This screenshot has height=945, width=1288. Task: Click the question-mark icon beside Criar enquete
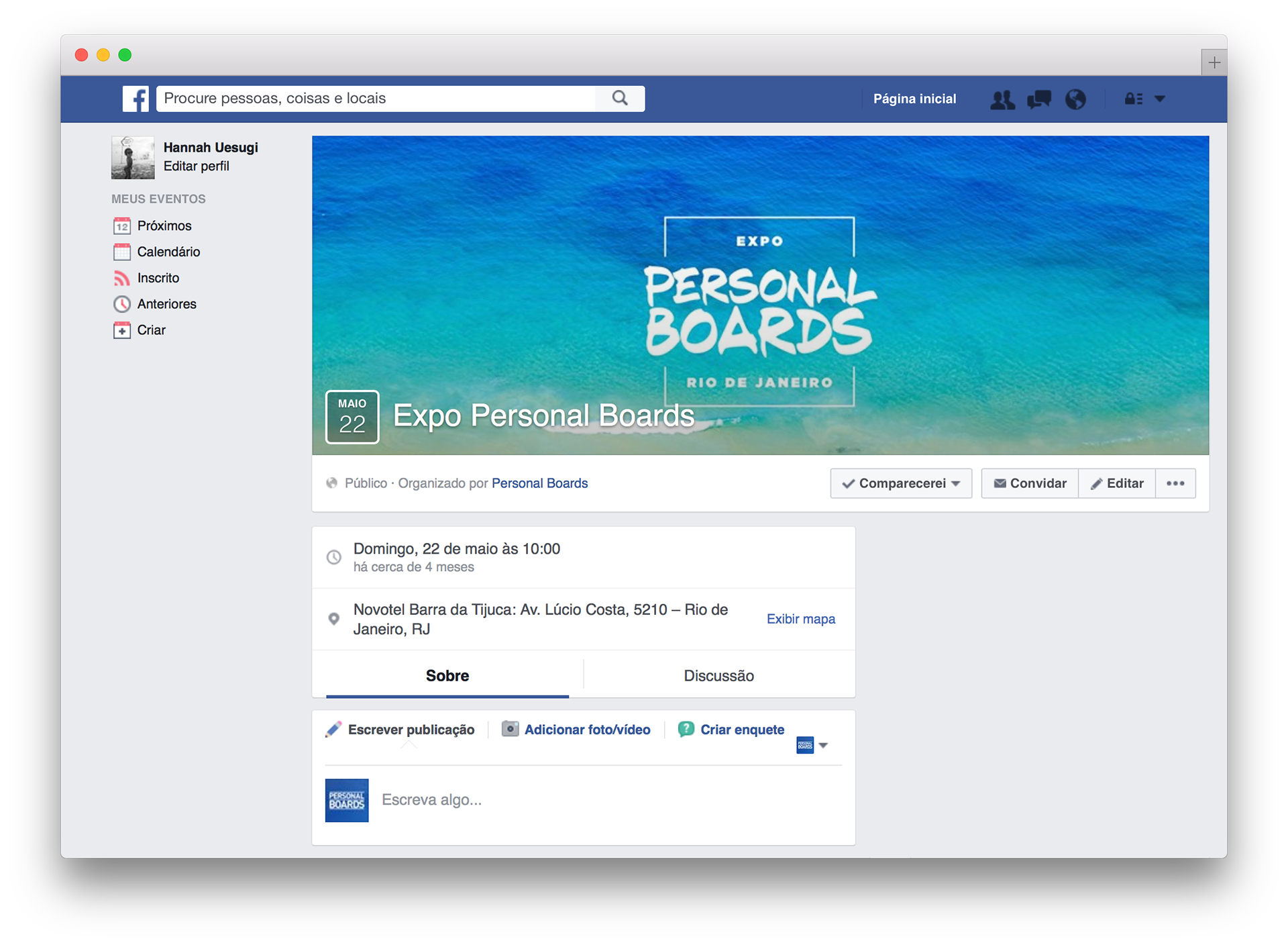click(x=686, y=729)
